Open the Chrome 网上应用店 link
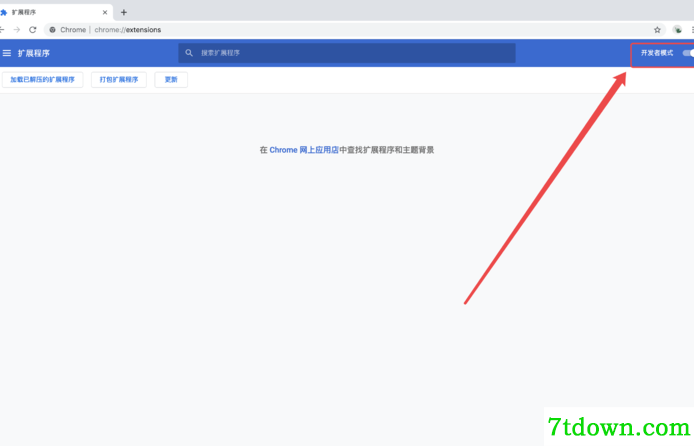Viewport: 694px width, 446px height. pos(304,150)
